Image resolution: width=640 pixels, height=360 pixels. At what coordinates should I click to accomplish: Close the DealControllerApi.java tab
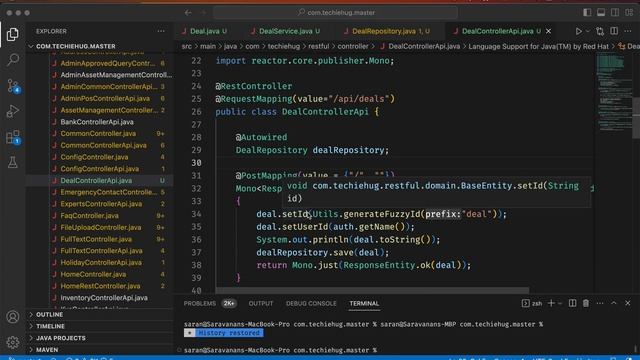[x=549, y=31]
